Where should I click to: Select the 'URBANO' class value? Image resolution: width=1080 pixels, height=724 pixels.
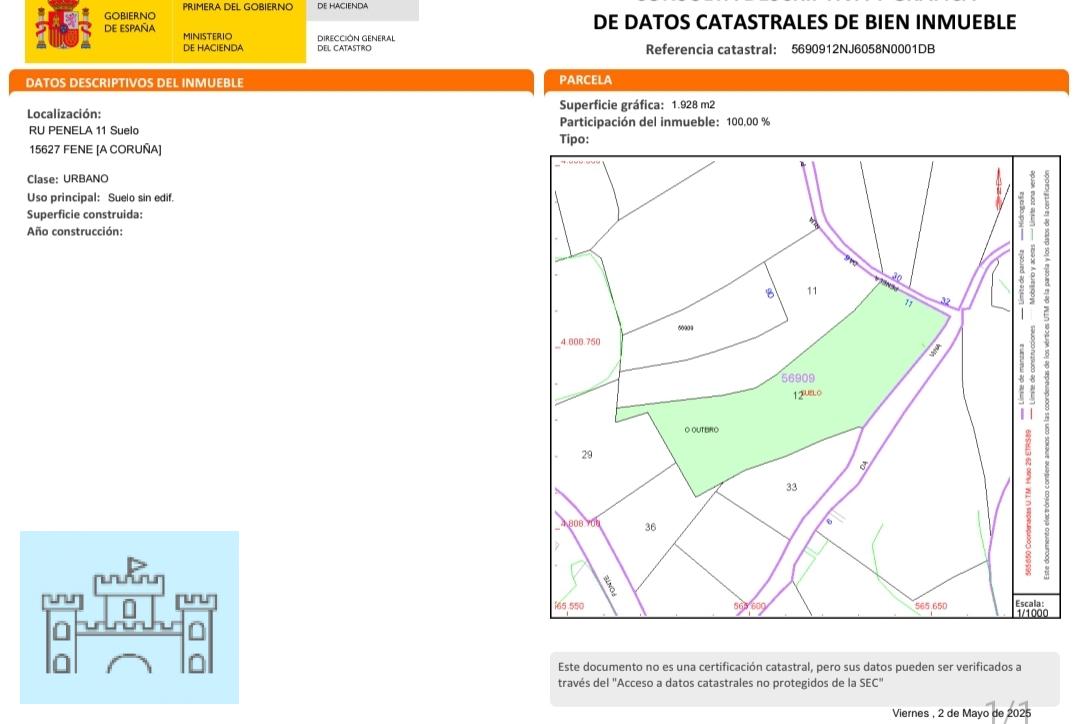[86, 178]
